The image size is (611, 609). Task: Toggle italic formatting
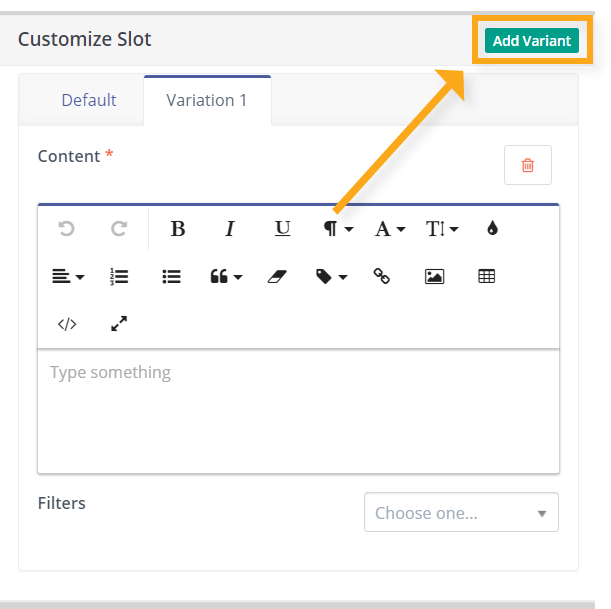[x=230, y=228]
